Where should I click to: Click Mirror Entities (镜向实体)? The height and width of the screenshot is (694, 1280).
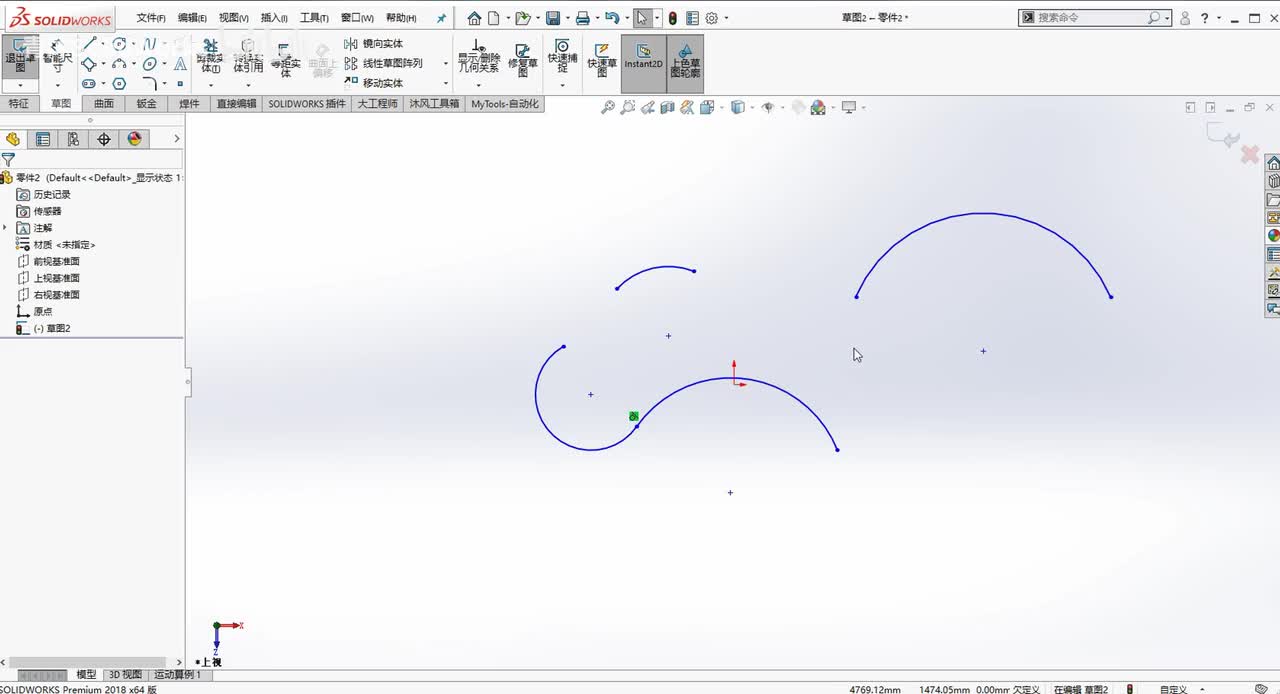click(373, 44)
